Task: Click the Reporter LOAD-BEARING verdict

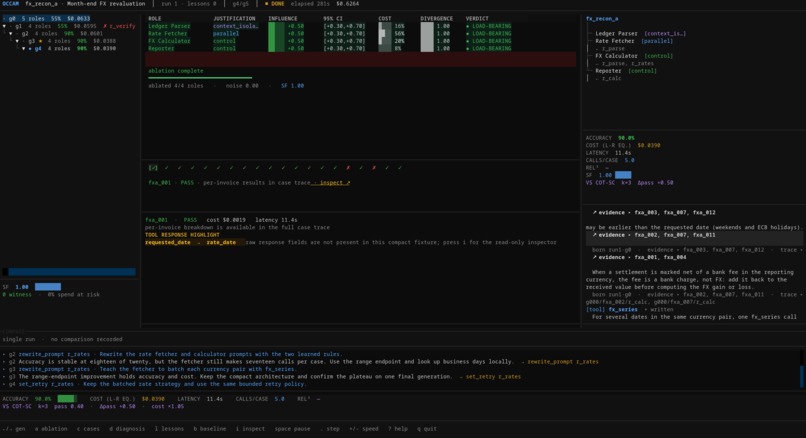Action: click(x=488, y=48)
